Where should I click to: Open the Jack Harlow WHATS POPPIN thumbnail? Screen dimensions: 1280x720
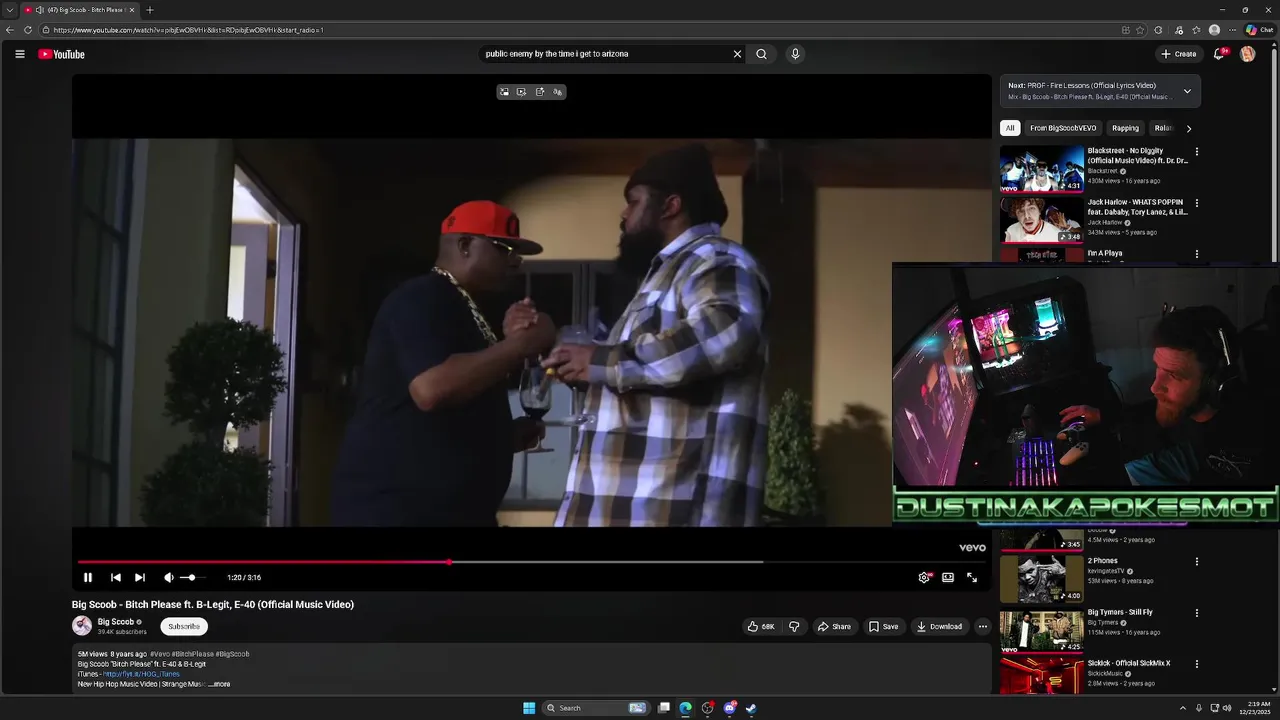pos(1042,220)
